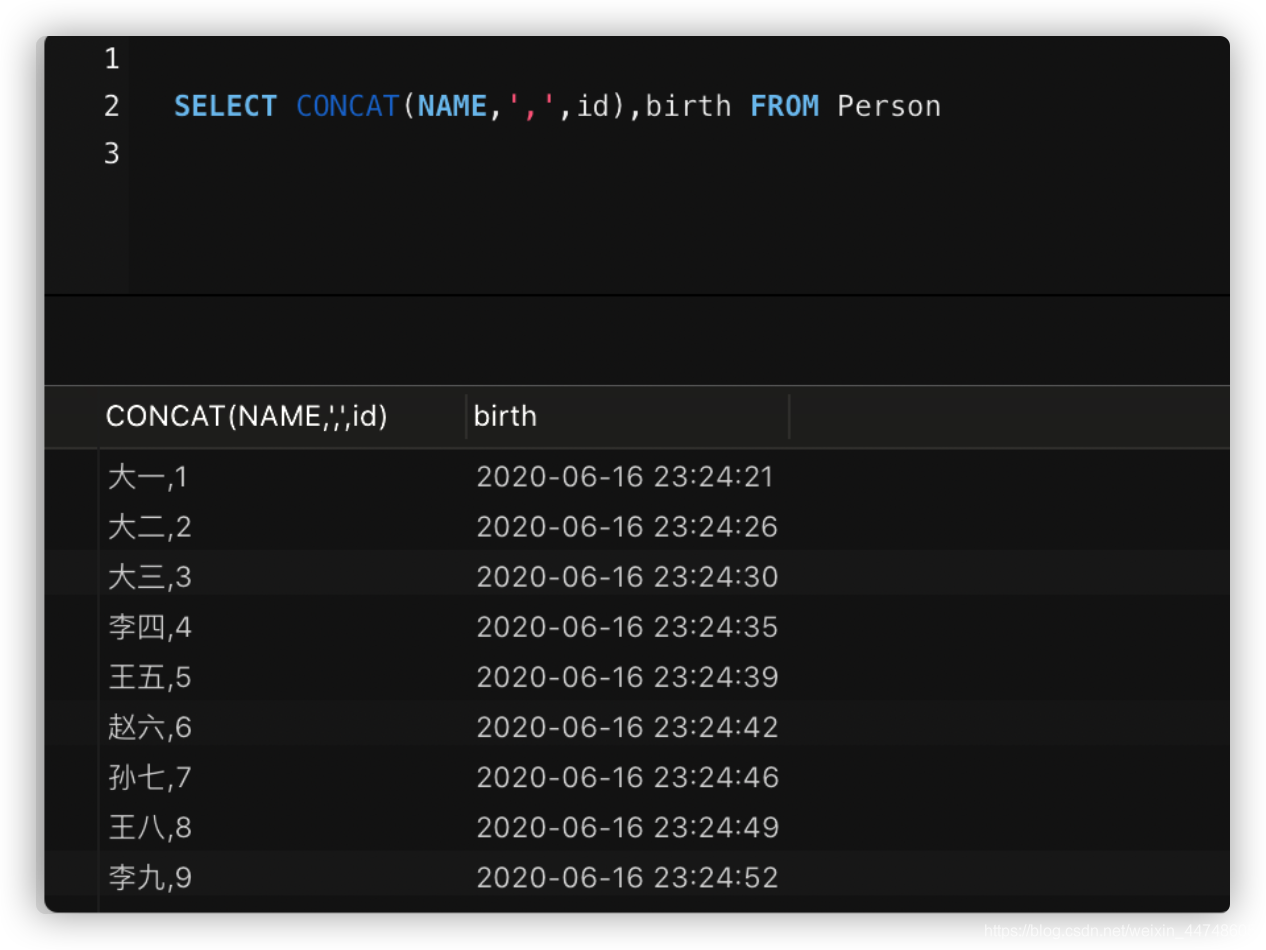Click the birth value 2020-06-16 23:24:21

point(625,477)
